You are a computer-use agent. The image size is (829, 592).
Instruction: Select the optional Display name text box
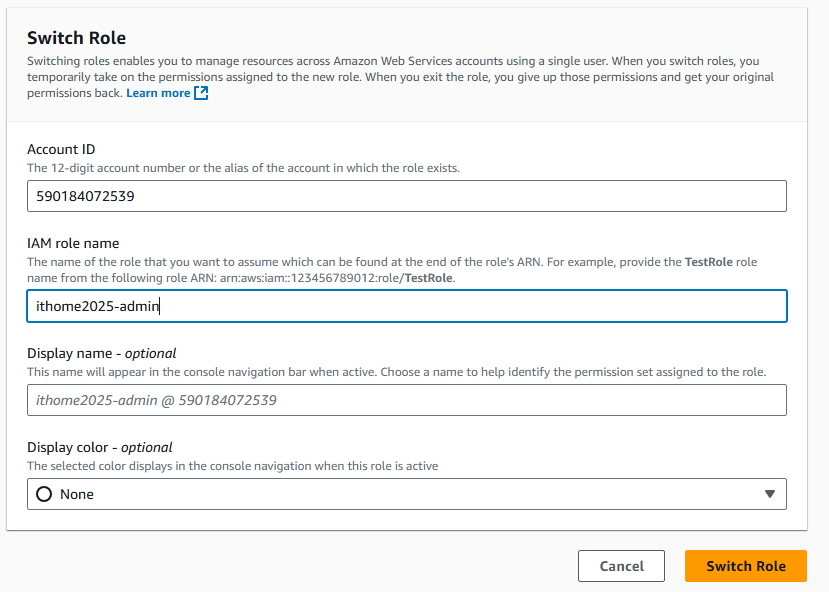click(x=406, y=400)
